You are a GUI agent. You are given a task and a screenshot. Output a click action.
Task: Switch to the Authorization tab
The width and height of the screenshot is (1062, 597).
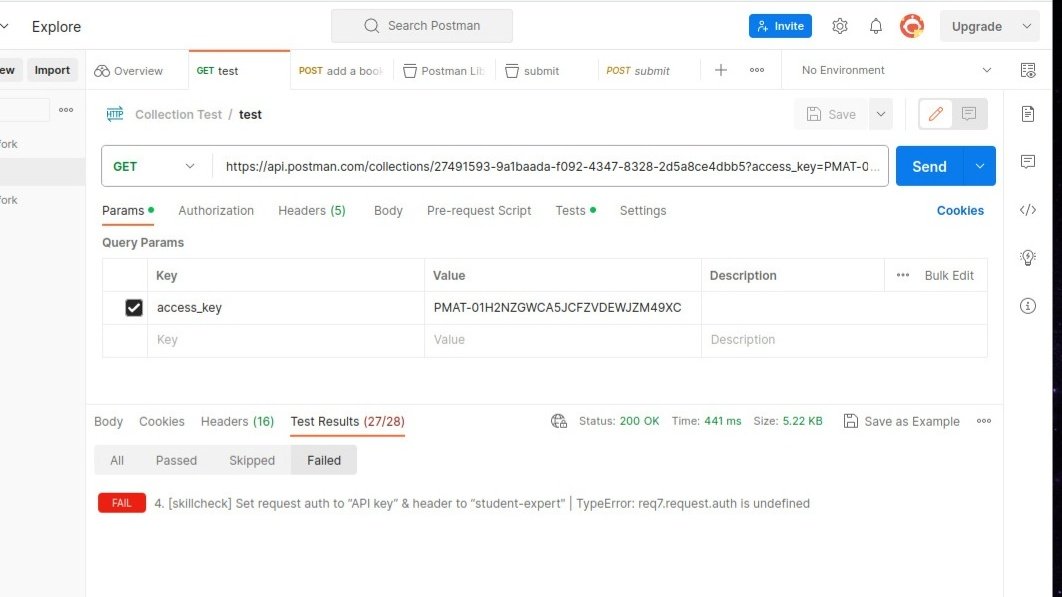(216, 211)
